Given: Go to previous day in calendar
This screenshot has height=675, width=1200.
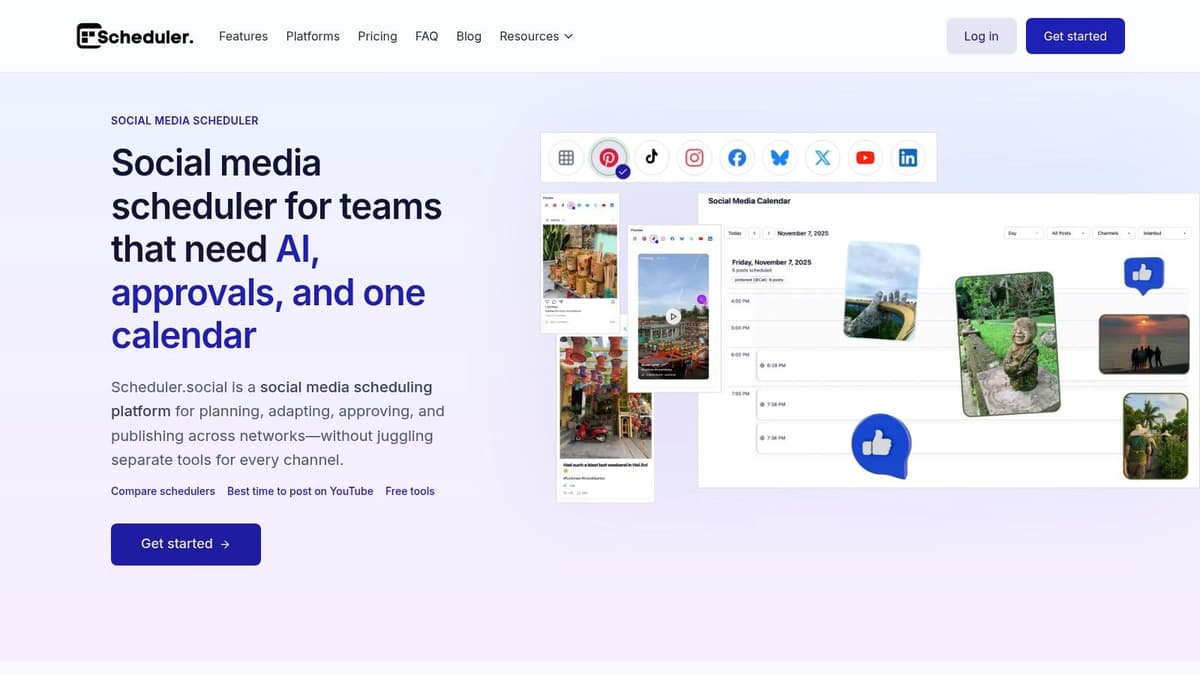Looking at the screenshot, I should pyautogui.click(x=754, y=233).
